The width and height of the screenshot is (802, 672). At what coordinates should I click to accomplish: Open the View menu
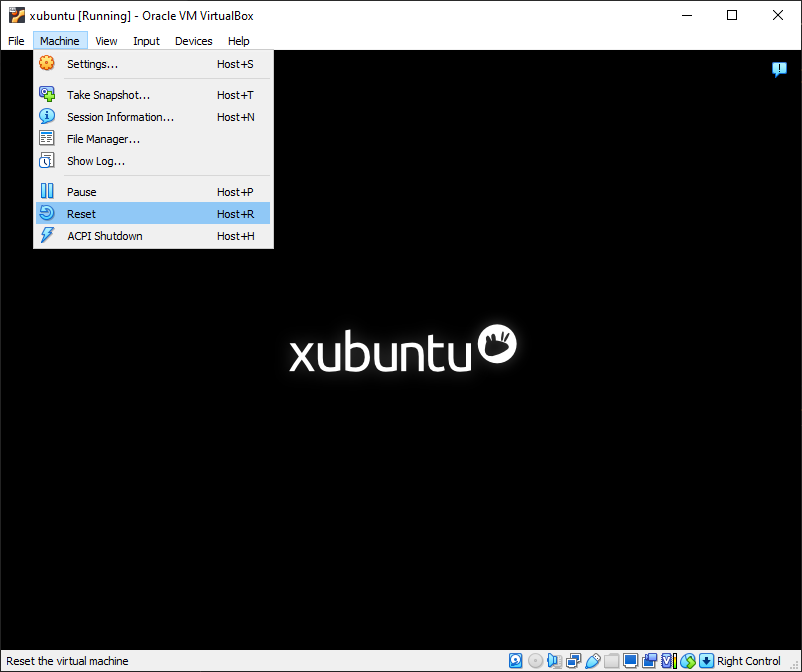pyautogui.click(x=106, y=41)
